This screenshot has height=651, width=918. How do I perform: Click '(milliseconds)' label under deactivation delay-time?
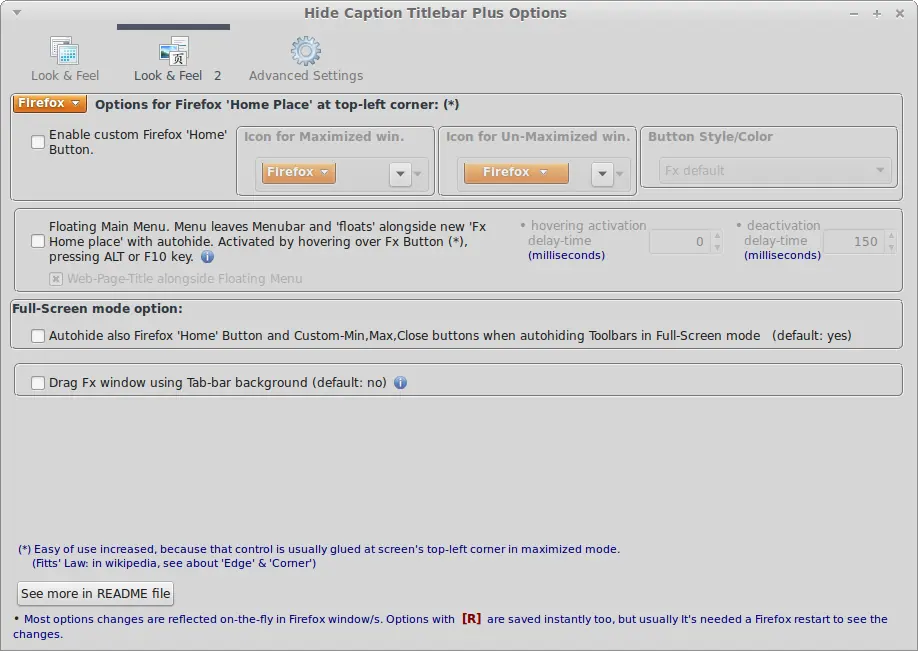coord(782,255)
